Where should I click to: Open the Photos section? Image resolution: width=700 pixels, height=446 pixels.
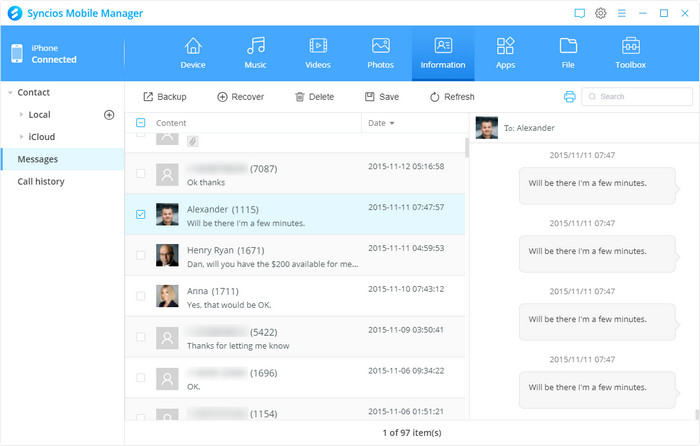click(380, 53)
